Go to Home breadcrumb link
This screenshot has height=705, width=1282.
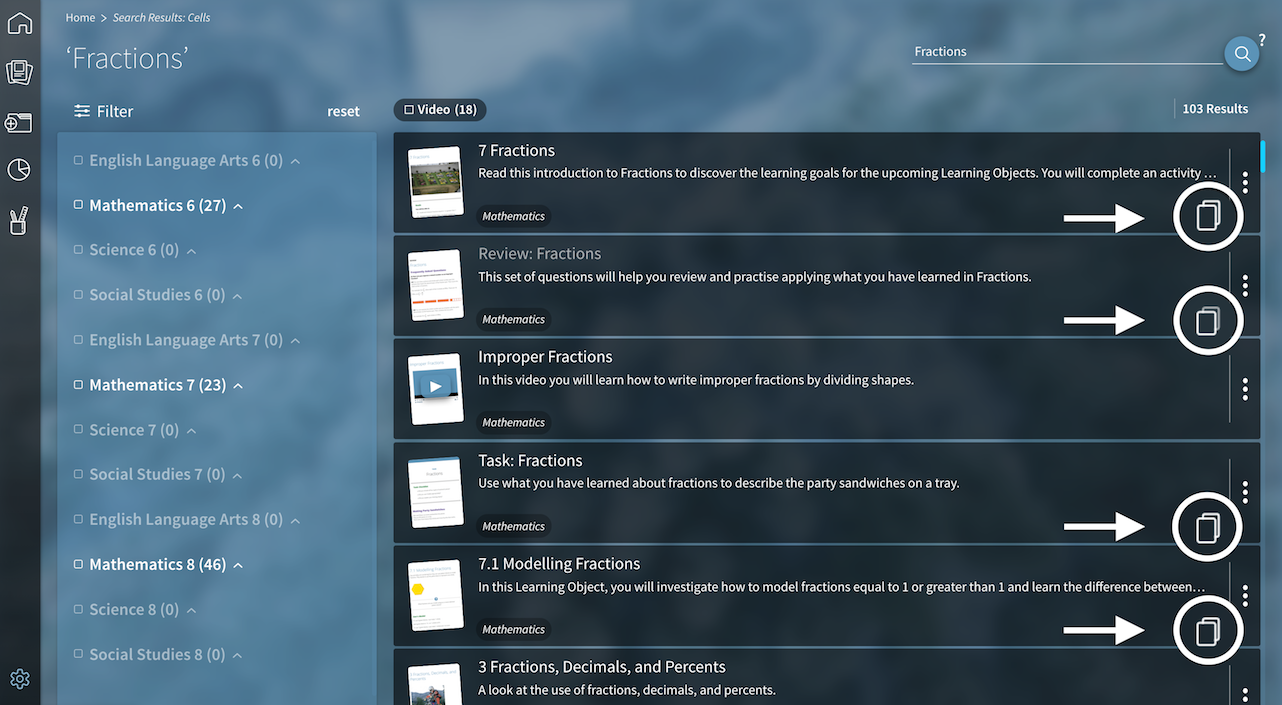tap(80, 18)
